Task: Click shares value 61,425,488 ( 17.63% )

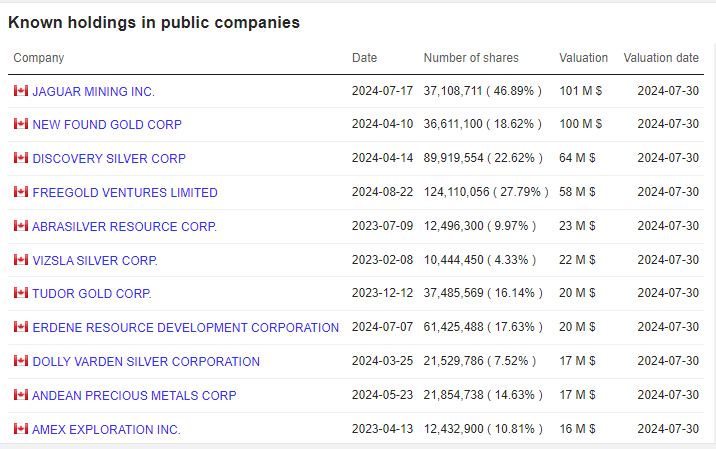Action: coord(483,327)
